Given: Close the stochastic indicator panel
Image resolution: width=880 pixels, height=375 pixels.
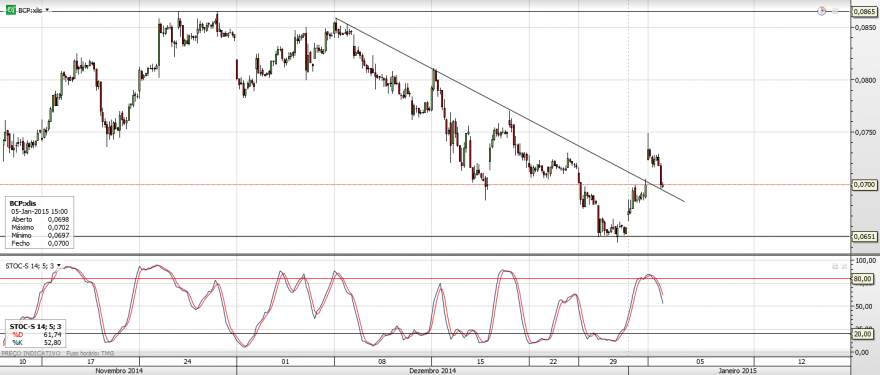Looking at the screenshot, I should point(844,266).
